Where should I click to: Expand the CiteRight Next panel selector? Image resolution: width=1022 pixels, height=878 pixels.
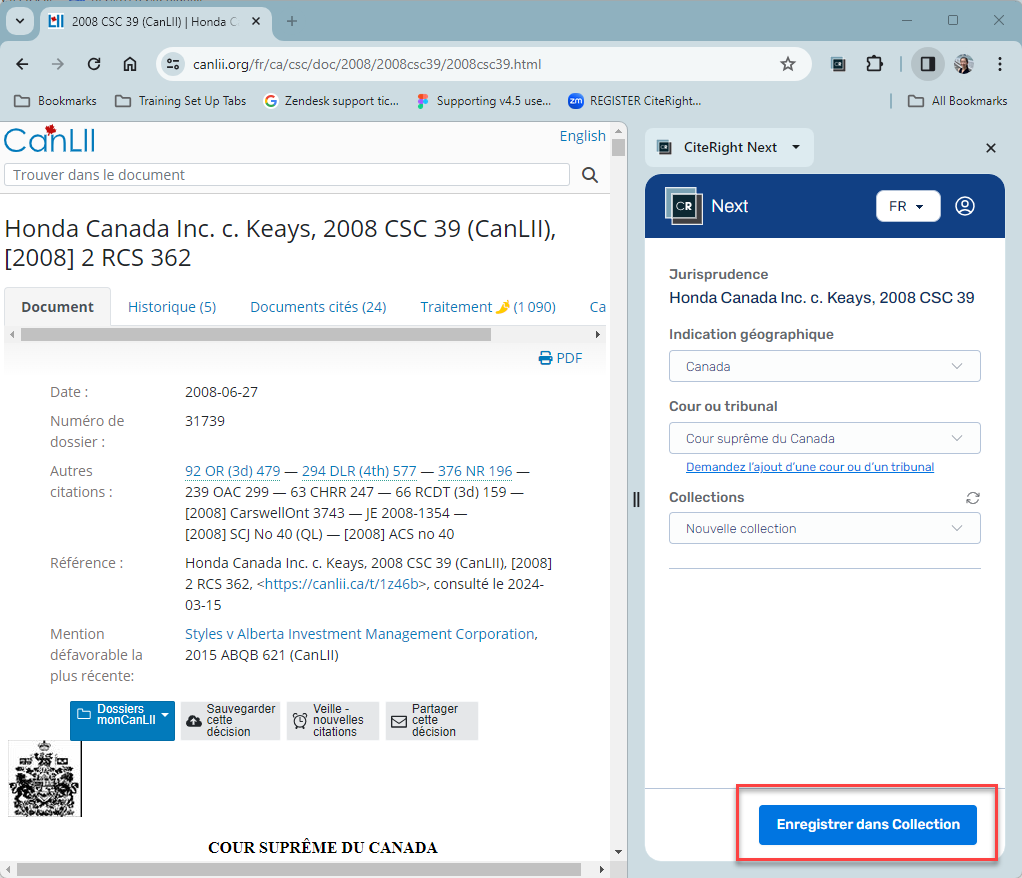point(729,147)
